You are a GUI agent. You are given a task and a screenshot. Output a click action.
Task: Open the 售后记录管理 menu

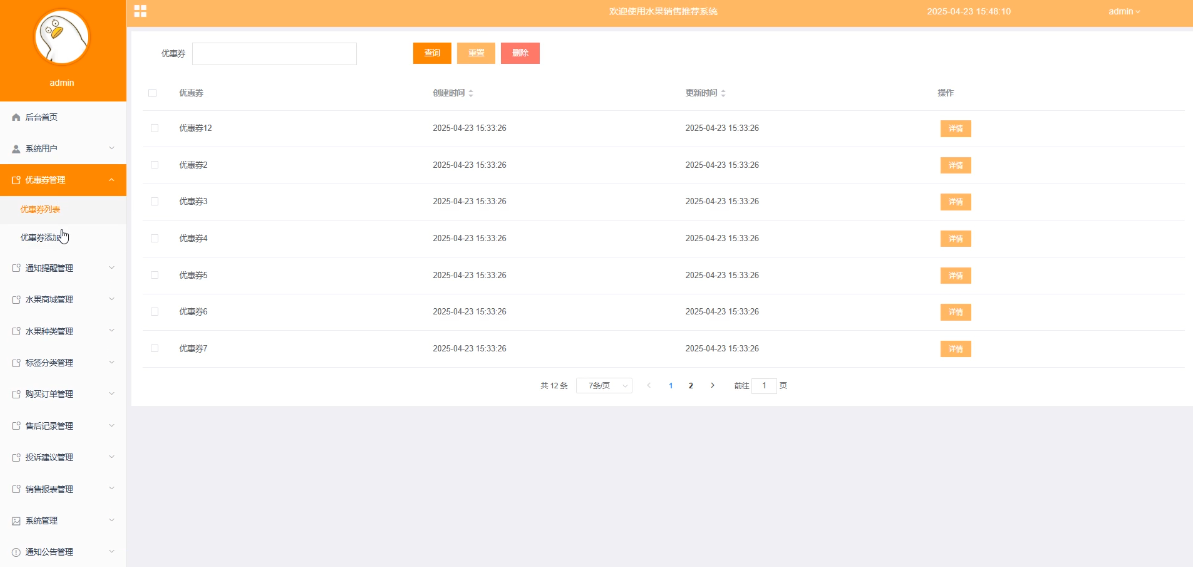(x=63, y=426)
